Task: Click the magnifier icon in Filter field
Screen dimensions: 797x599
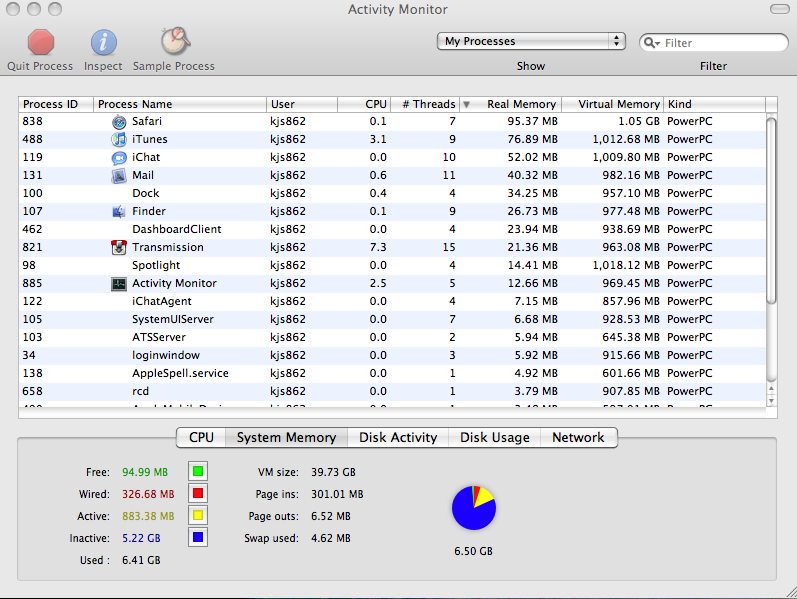Action: pos(651,43)
